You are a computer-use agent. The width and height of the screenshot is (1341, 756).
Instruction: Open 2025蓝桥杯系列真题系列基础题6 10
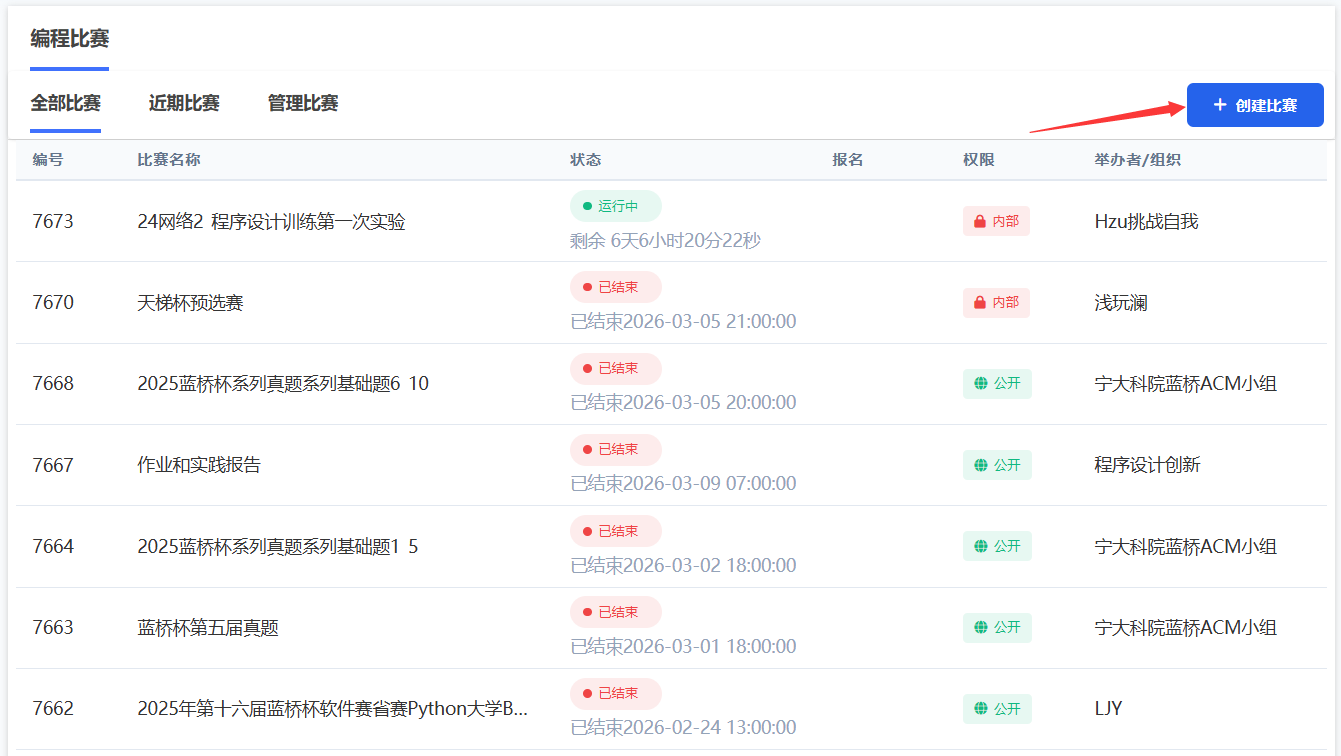(283, 384)
